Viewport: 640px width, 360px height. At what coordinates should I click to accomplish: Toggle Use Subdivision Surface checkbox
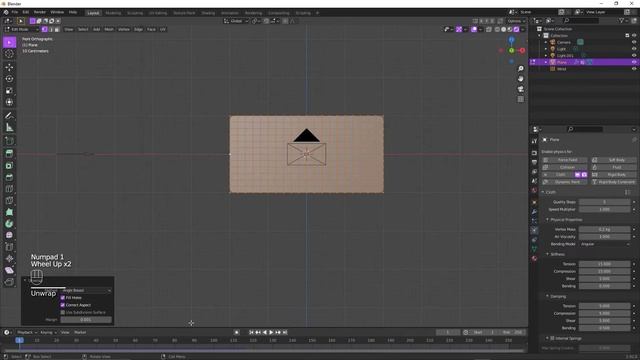tap(62, 312)
